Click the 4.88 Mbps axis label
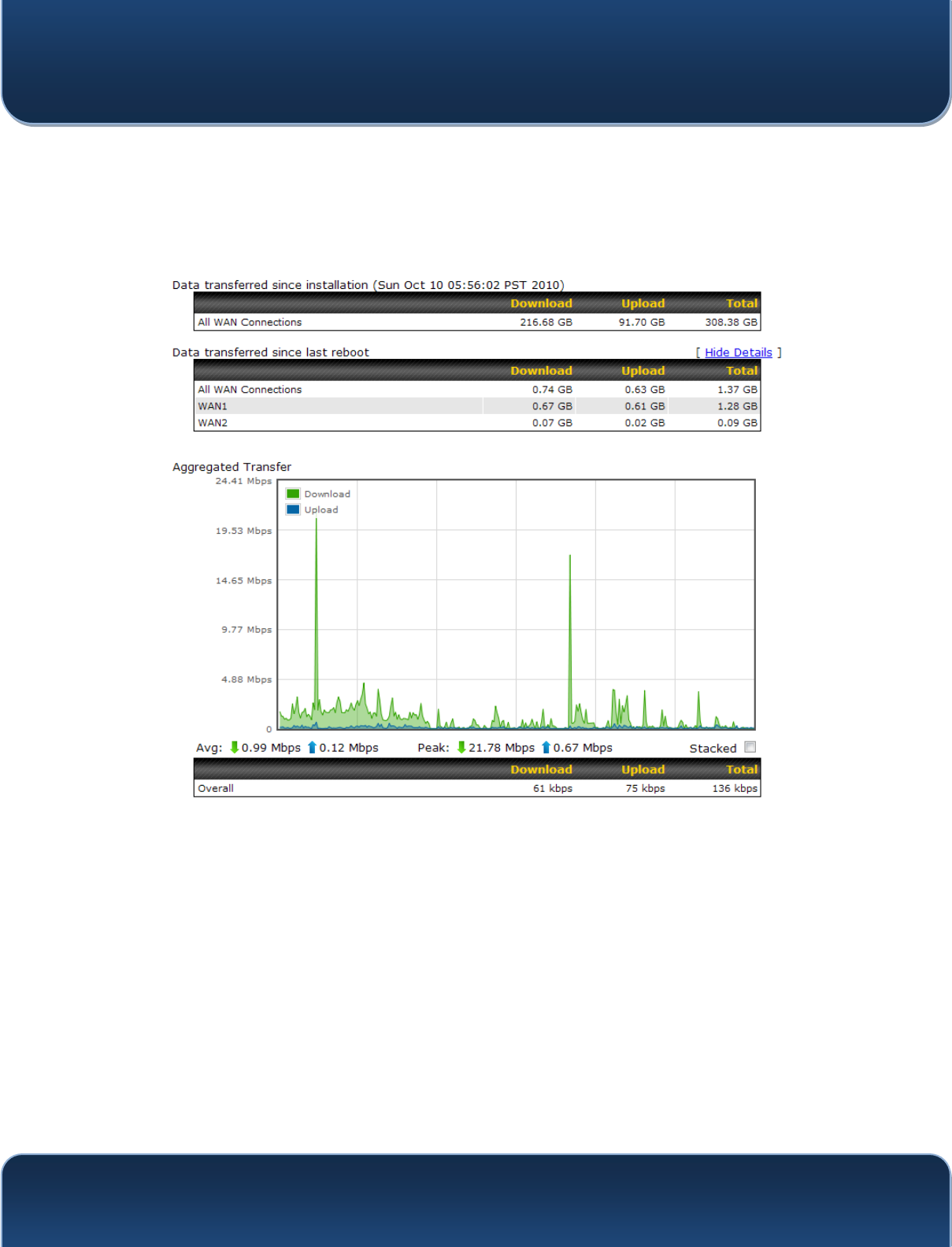The width and height of the screenshot is (952, 1247). tap(246, 679)
